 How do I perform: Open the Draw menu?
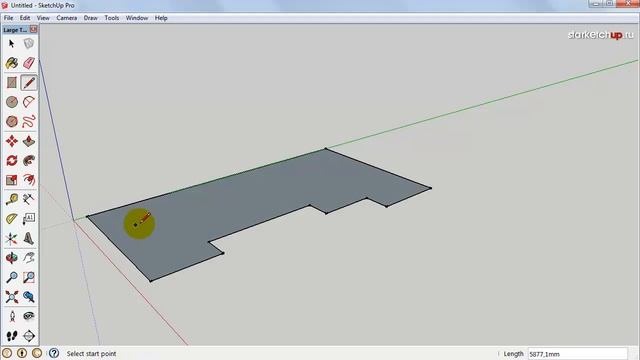click(x=91, y=18)
